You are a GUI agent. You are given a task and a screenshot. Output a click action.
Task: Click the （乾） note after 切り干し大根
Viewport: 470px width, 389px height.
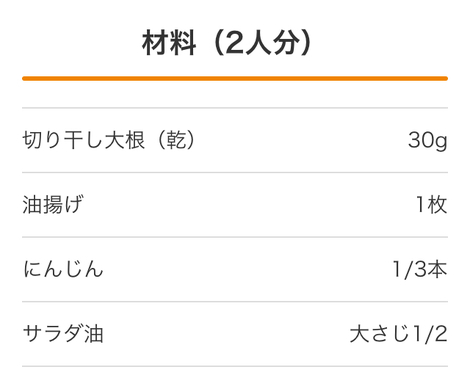point(175,140)
